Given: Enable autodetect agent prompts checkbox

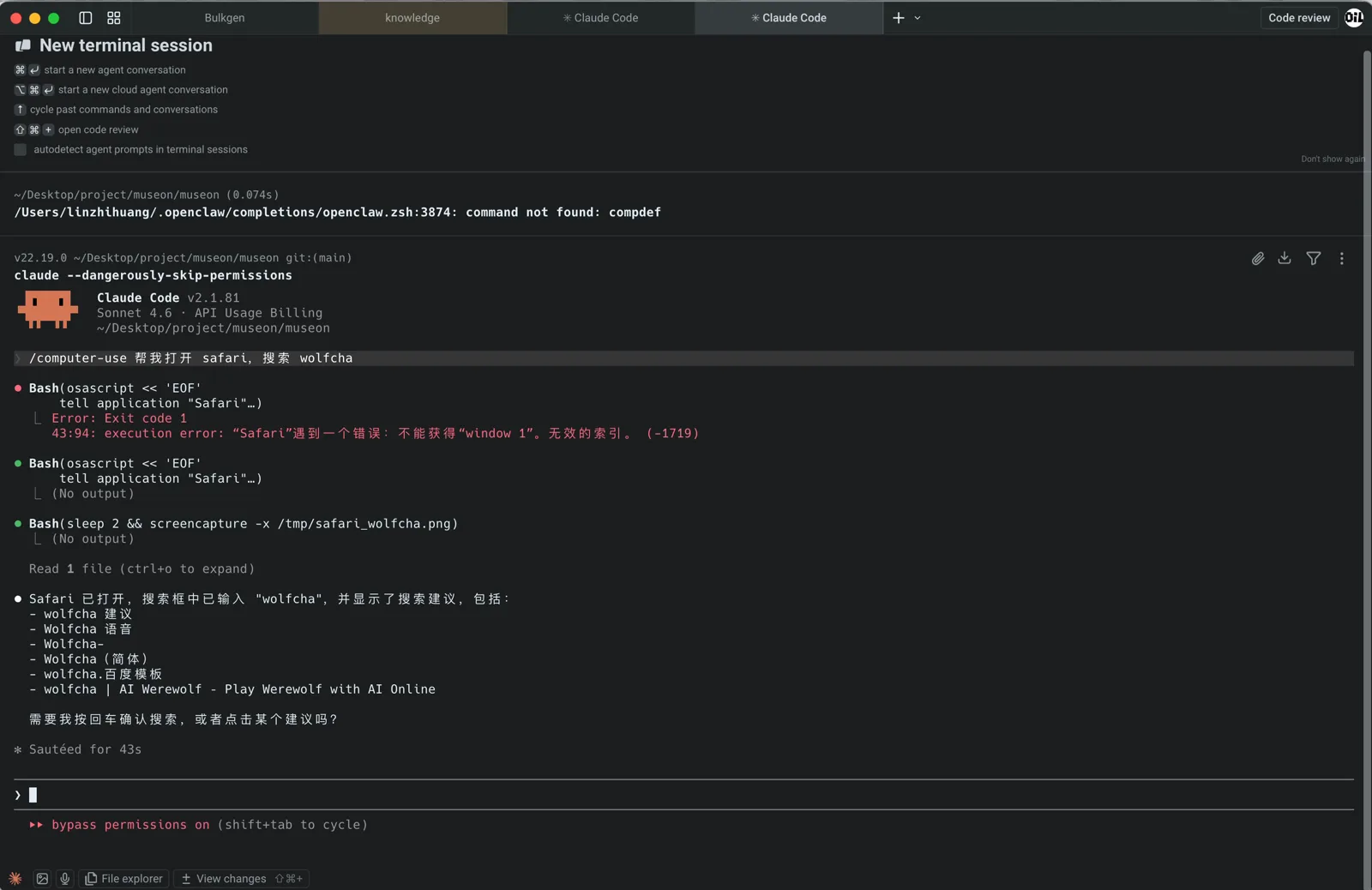Looking at the screenshot, I should (x=21, y=149).
